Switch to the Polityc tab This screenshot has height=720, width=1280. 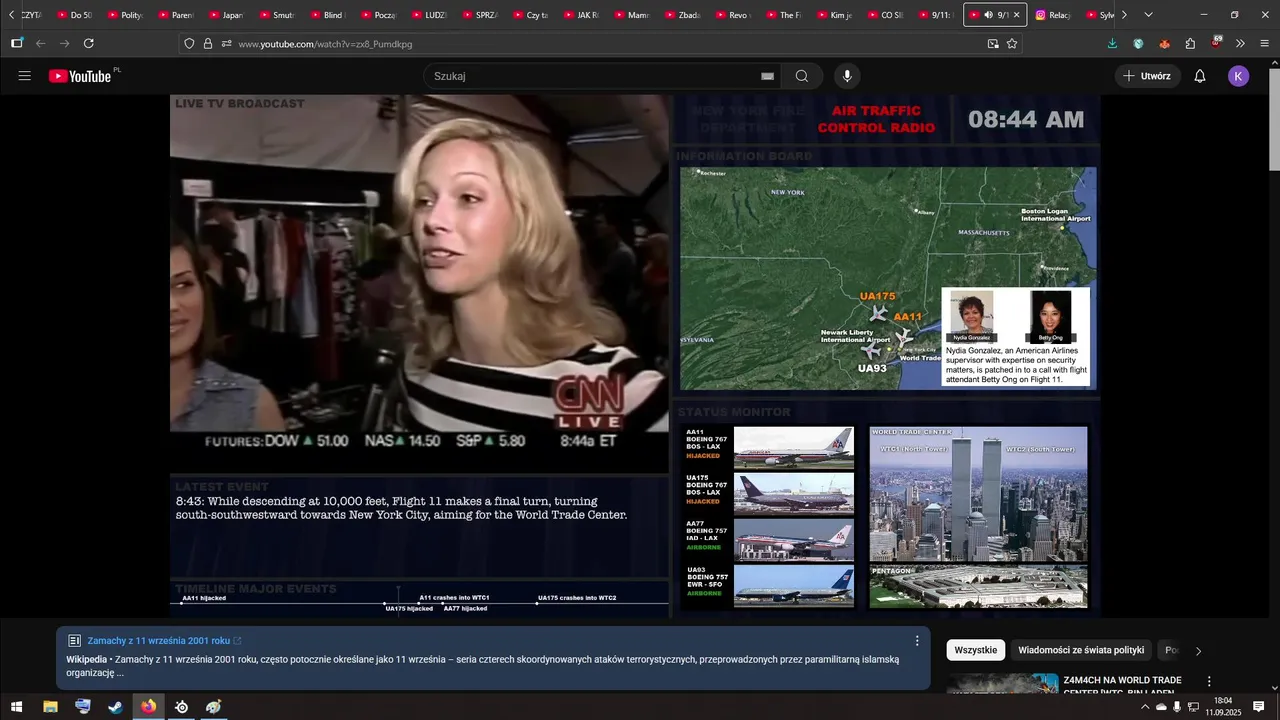(x=127, y=15)
